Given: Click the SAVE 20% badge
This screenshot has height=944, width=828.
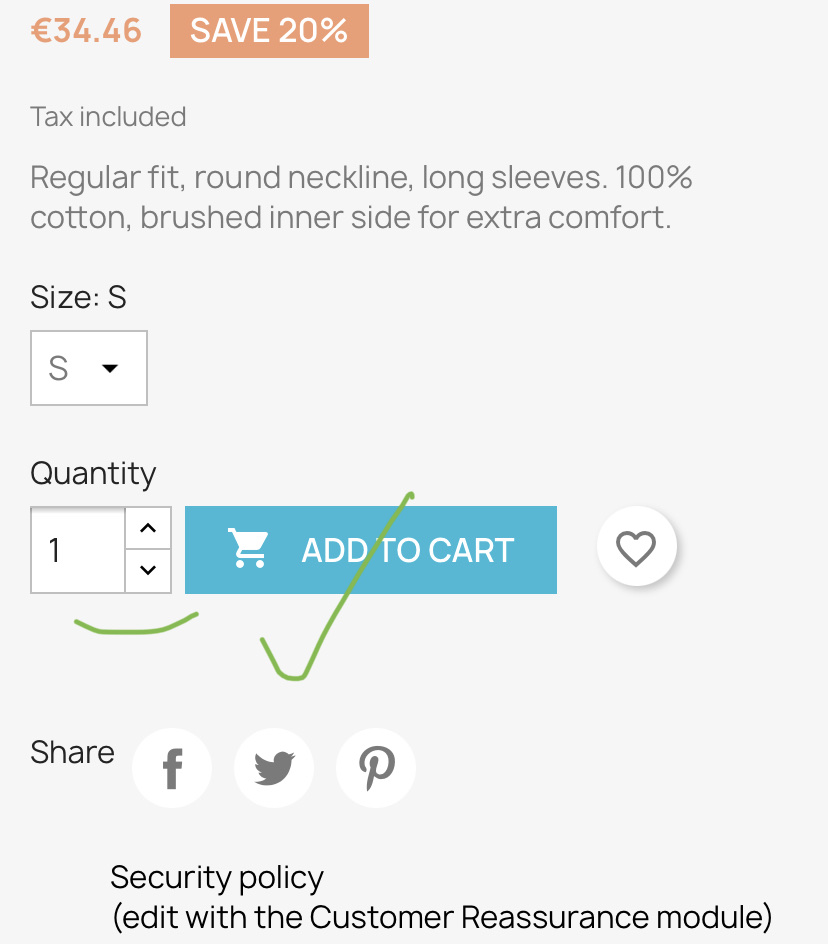Looking at the screenshot, I should [269, 30].
